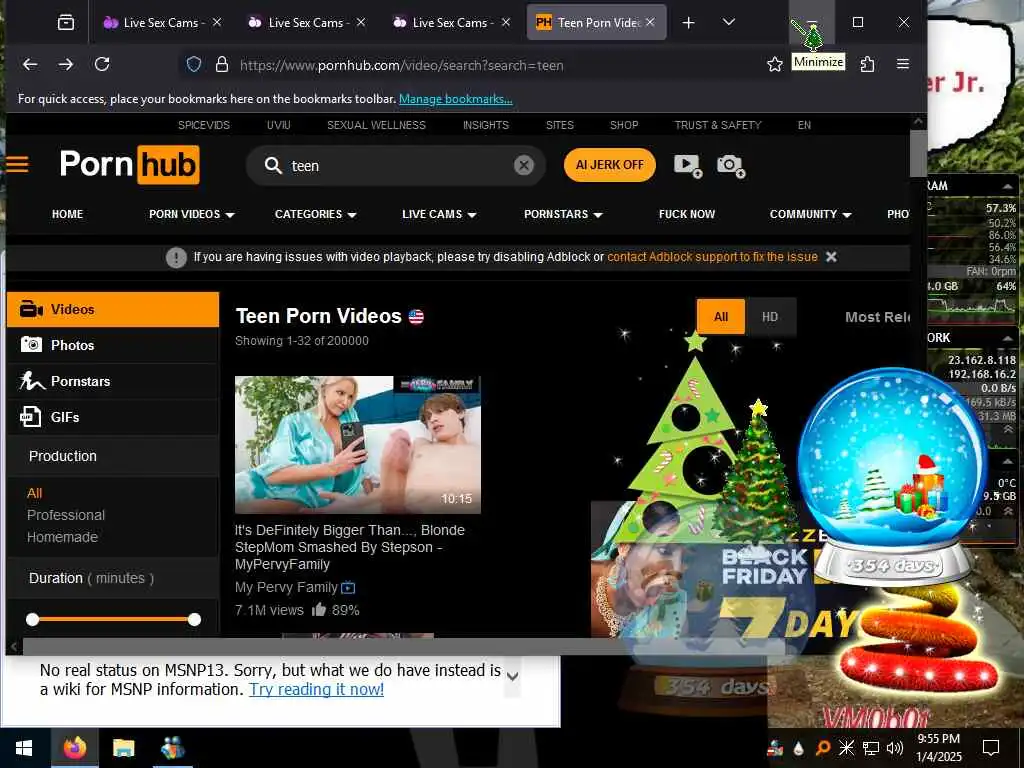Click the magnifier icon in the search box
Viewport: 1024px width, 768px height.
273,165
